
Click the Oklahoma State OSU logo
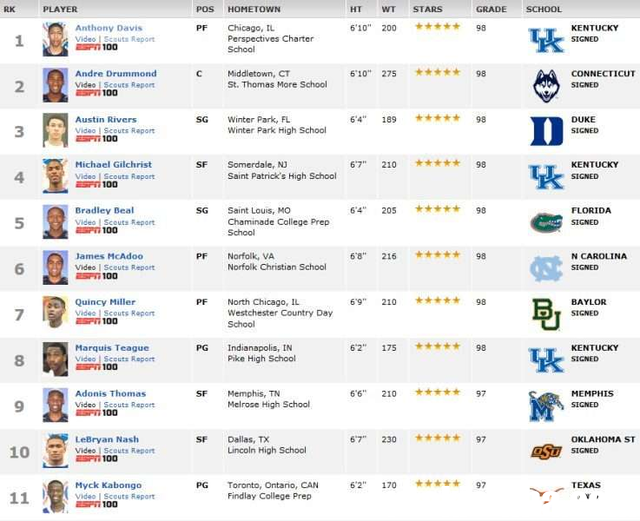(546, 452)
